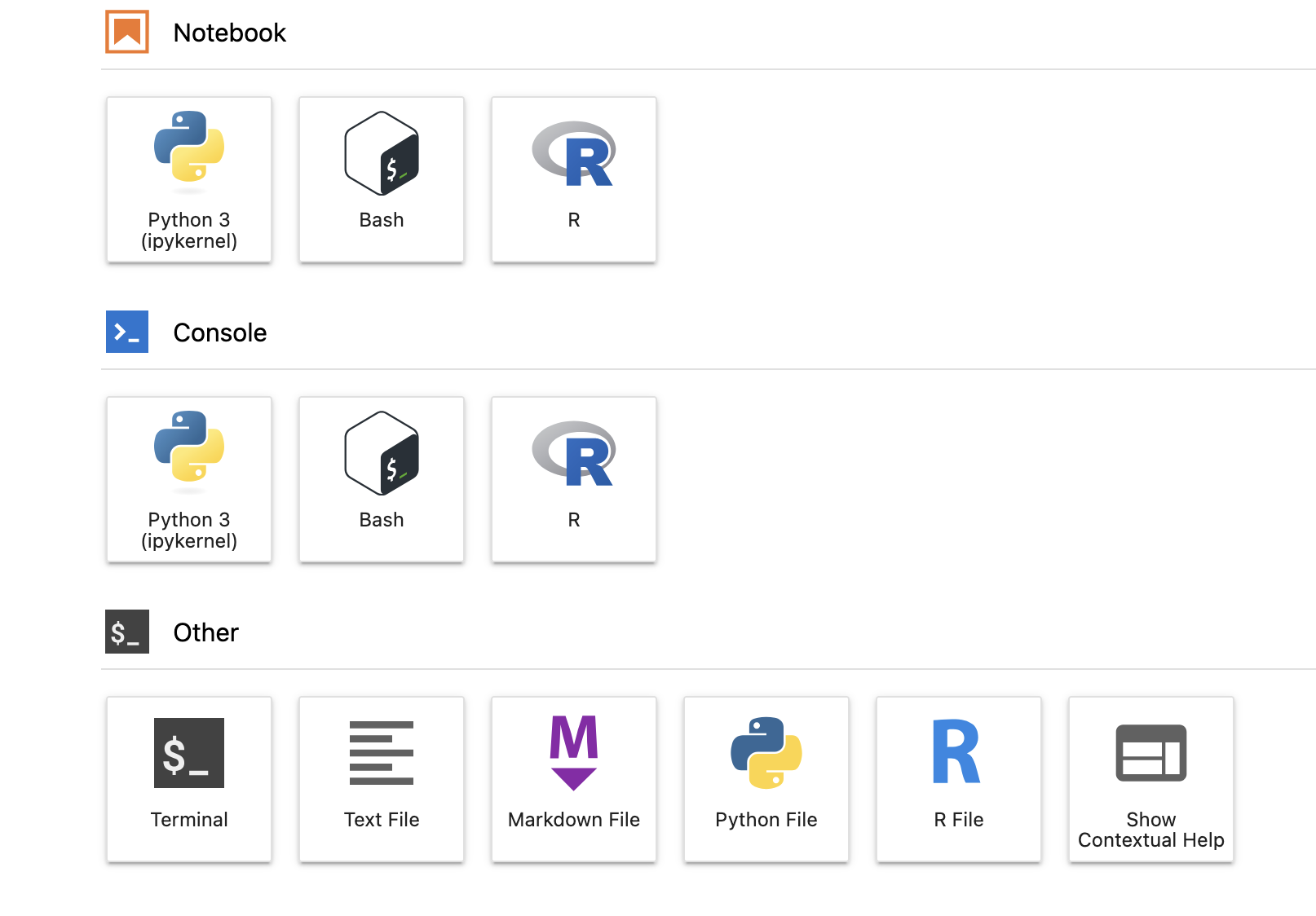Launch a Python 3 (ipykernel) notebook
1316x916 pixels.
point(189,179)
